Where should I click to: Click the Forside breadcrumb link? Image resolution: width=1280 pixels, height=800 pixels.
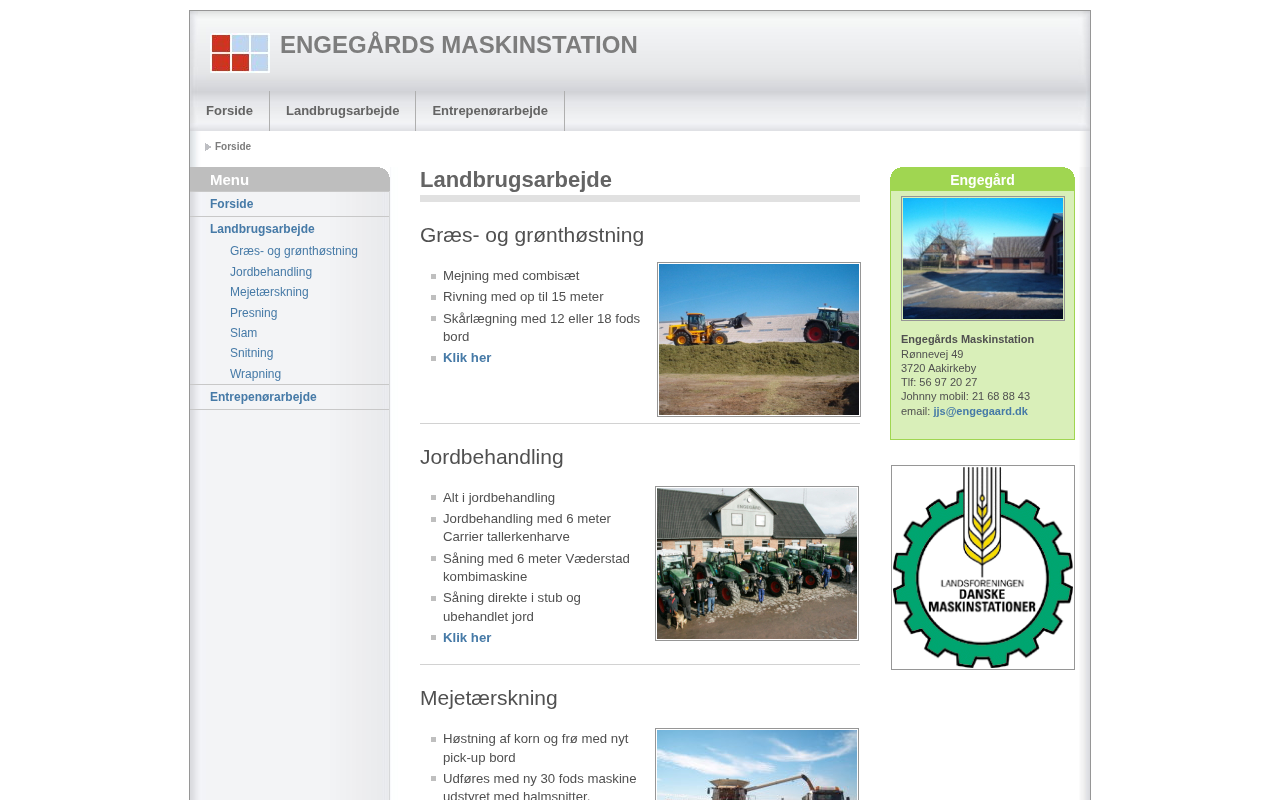coord(233,147)
